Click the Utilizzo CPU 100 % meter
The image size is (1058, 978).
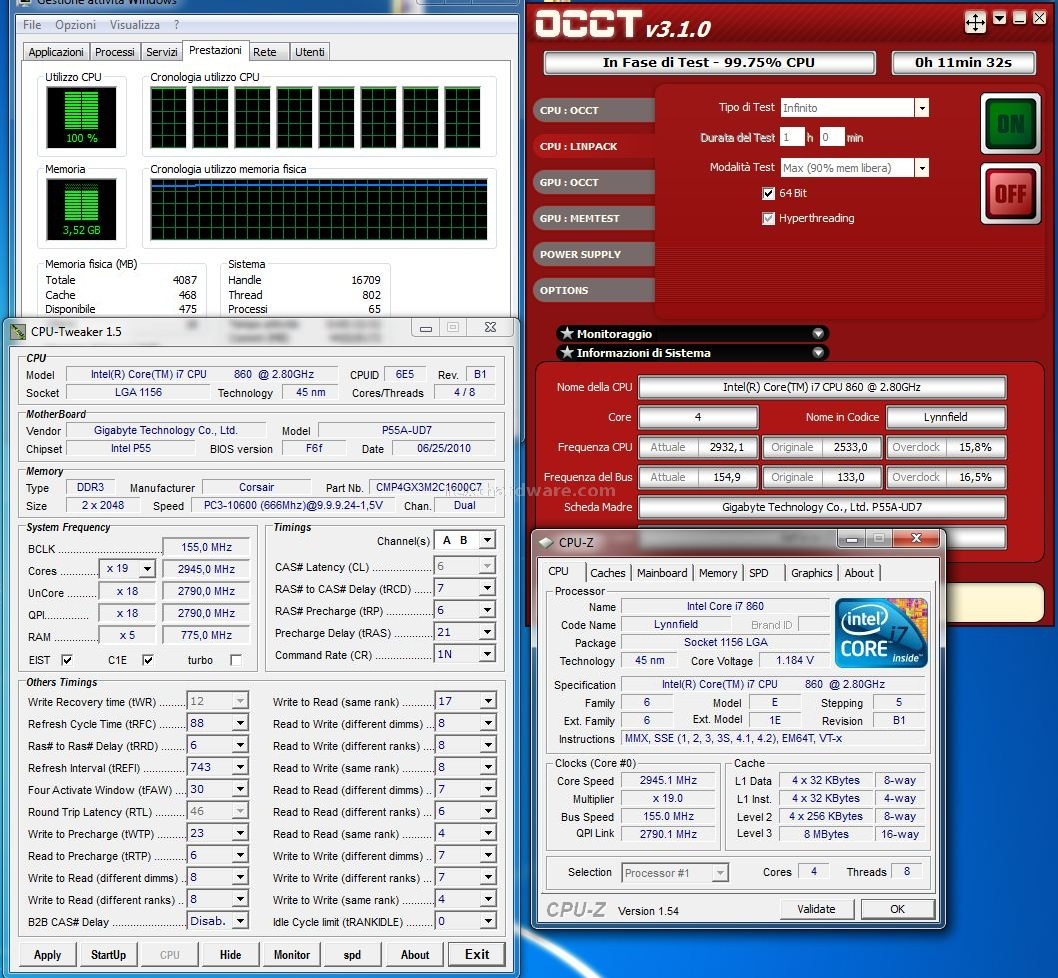[81, 117]
